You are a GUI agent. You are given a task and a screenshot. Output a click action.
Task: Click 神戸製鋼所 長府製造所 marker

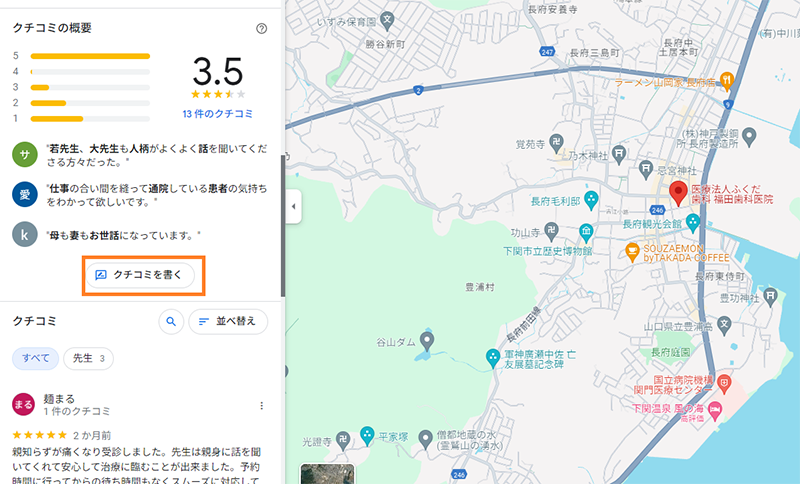pyautogui.click(x=749, y=136)
